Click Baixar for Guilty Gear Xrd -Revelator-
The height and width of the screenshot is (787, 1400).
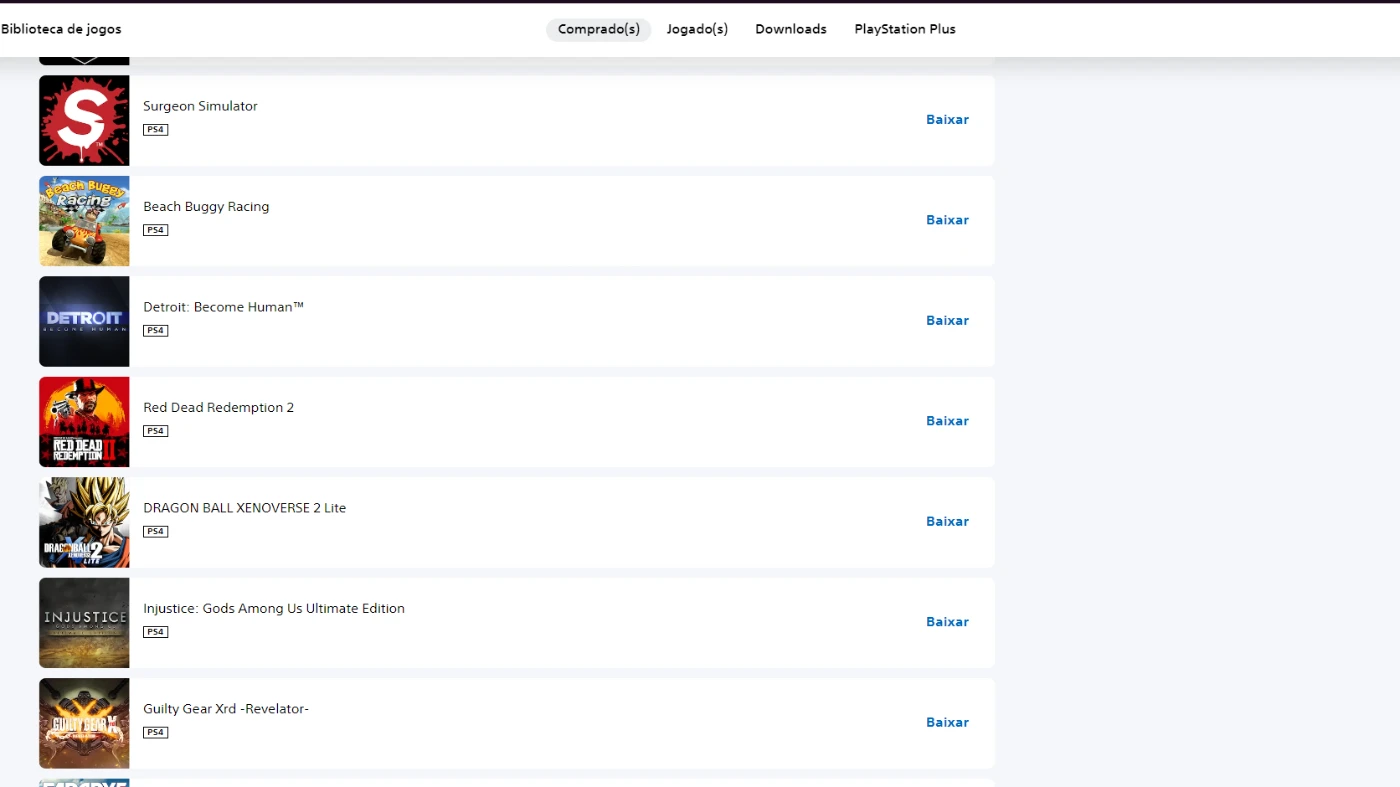[x=947, y=723]
